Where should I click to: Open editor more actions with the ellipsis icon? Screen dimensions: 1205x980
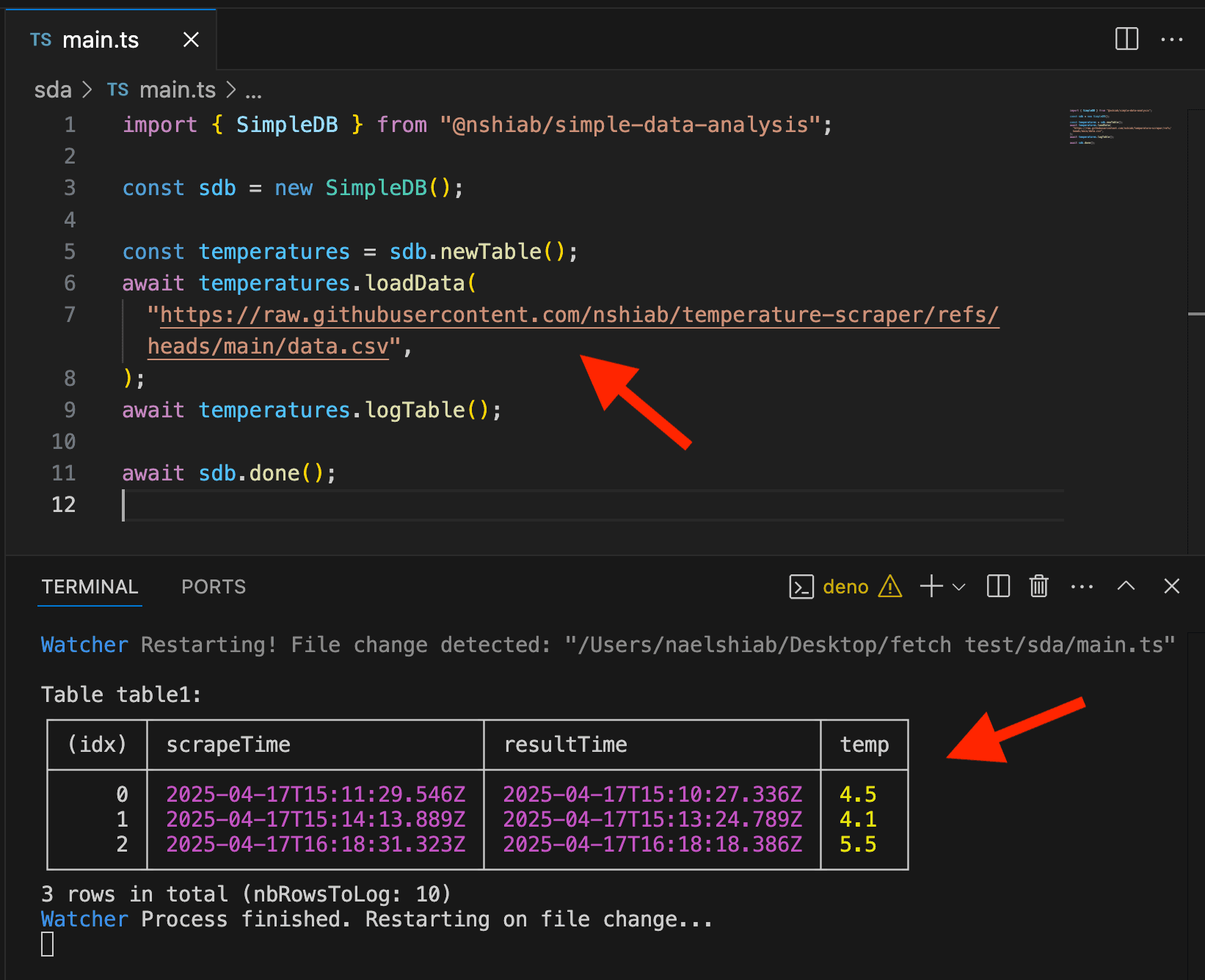pyautogui.click(x=1172, y=40)
